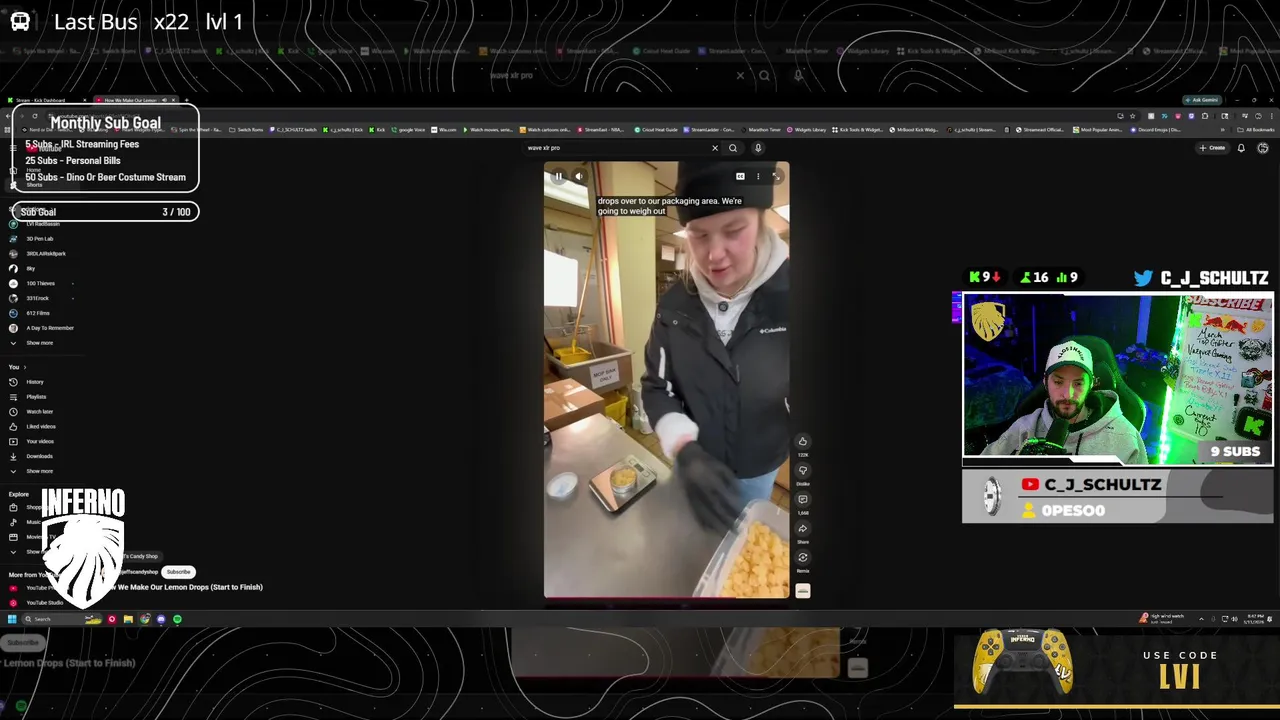Clear the YouTube search box text
This screenshot has height=720, width=1280.
[714, 148]
